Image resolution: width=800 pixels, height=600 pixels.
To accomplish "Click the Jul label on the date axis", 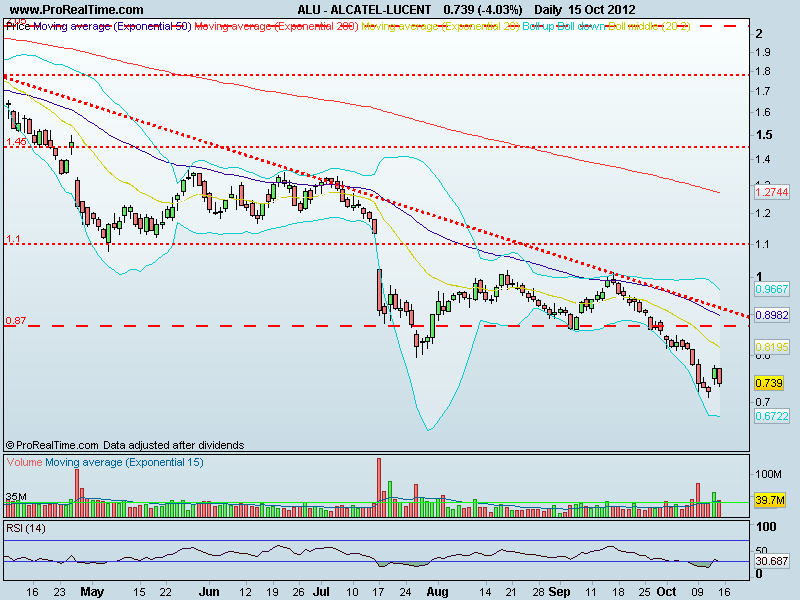I will 321,592.
